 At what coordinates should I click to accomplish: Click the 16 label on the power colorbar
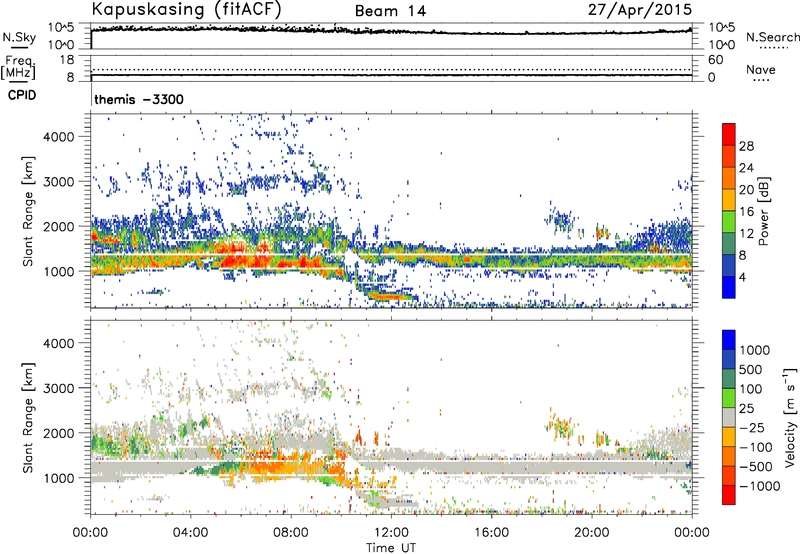point(746,212)
